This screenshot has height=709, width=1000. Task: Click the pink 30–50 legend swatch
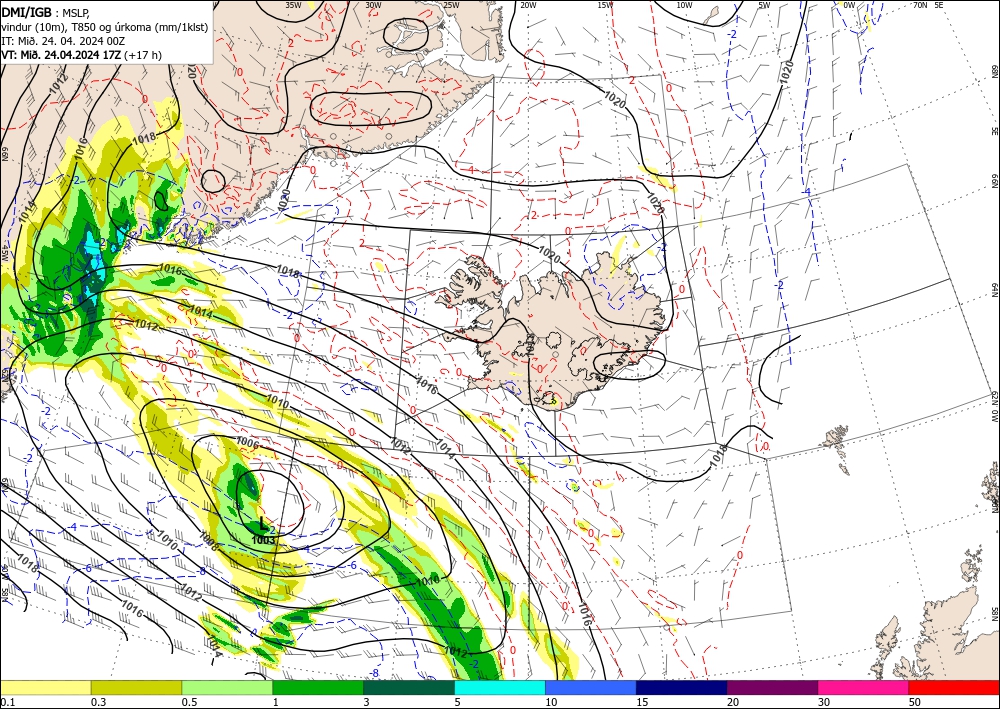click(864, 687)
